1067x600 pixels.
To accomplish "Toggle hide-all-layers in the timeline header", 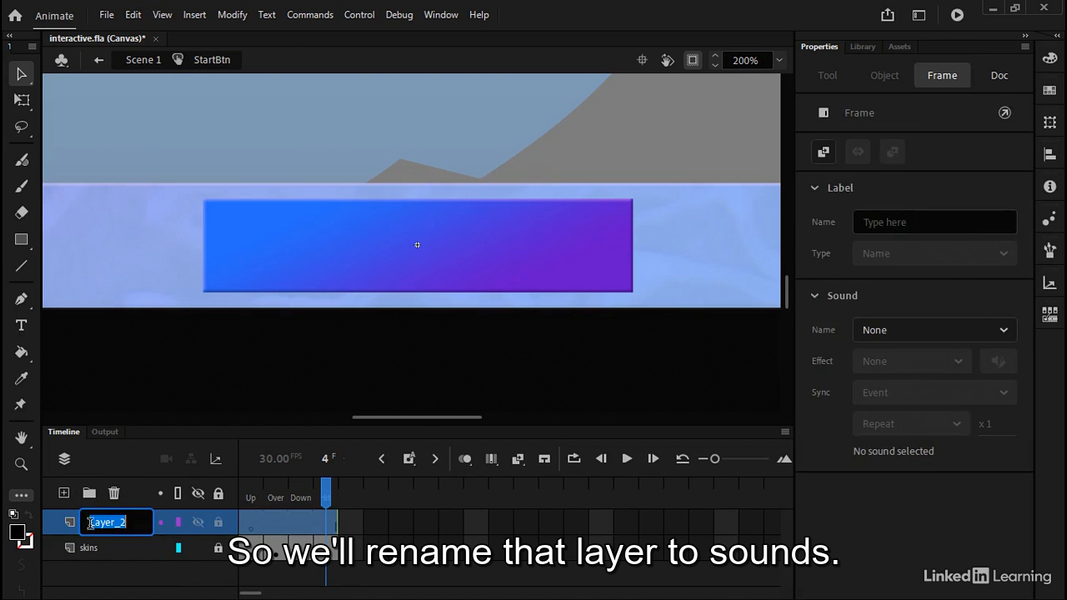I will click(198, 492).
